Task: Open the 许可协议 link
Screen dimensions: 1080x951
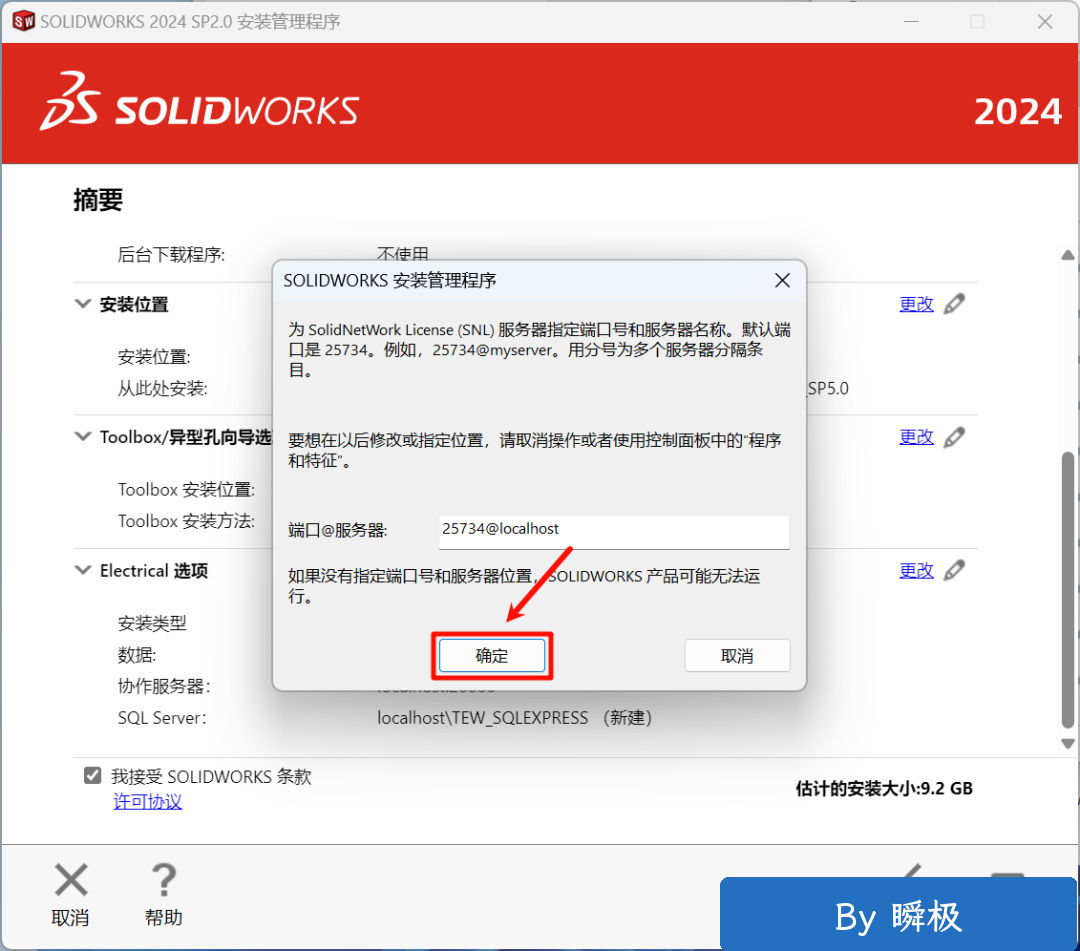Action: coord(148,802)
